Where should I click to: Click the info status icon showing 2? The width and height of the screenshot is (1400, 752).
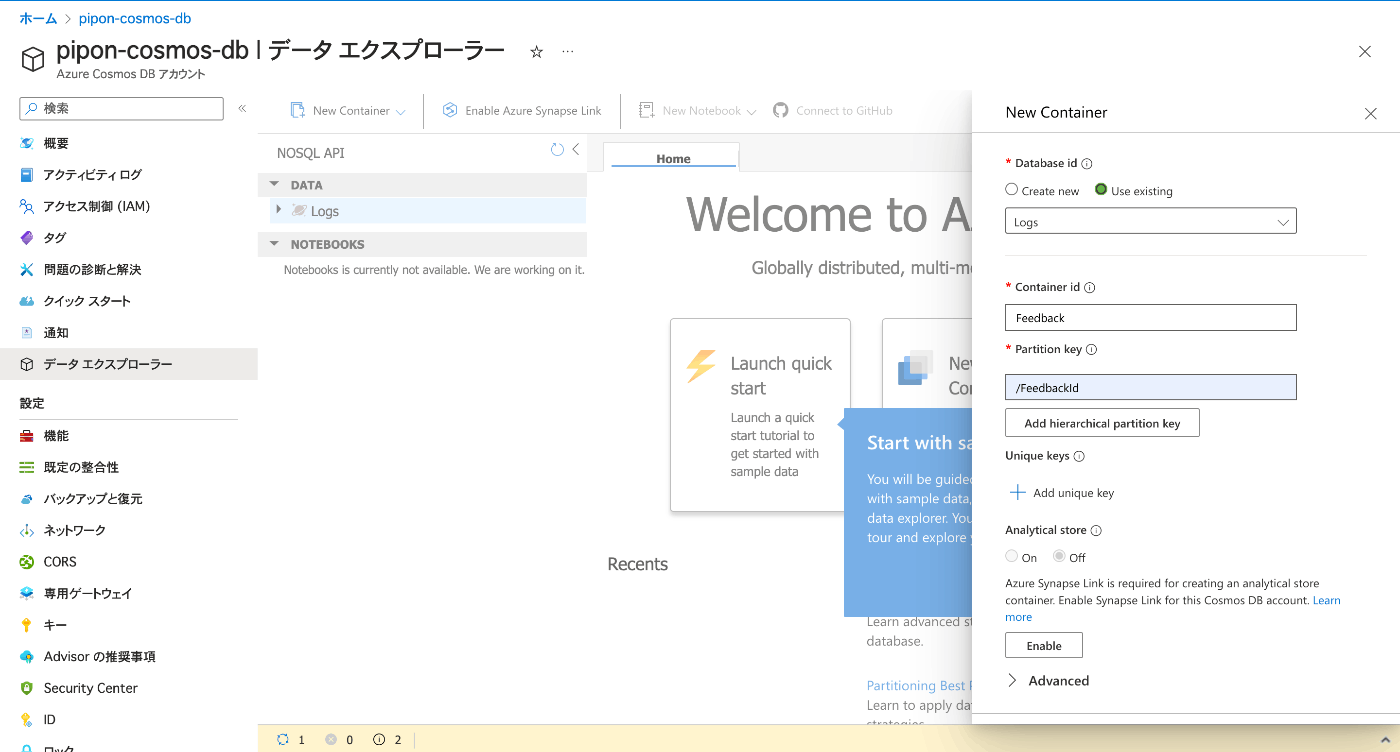379,740
